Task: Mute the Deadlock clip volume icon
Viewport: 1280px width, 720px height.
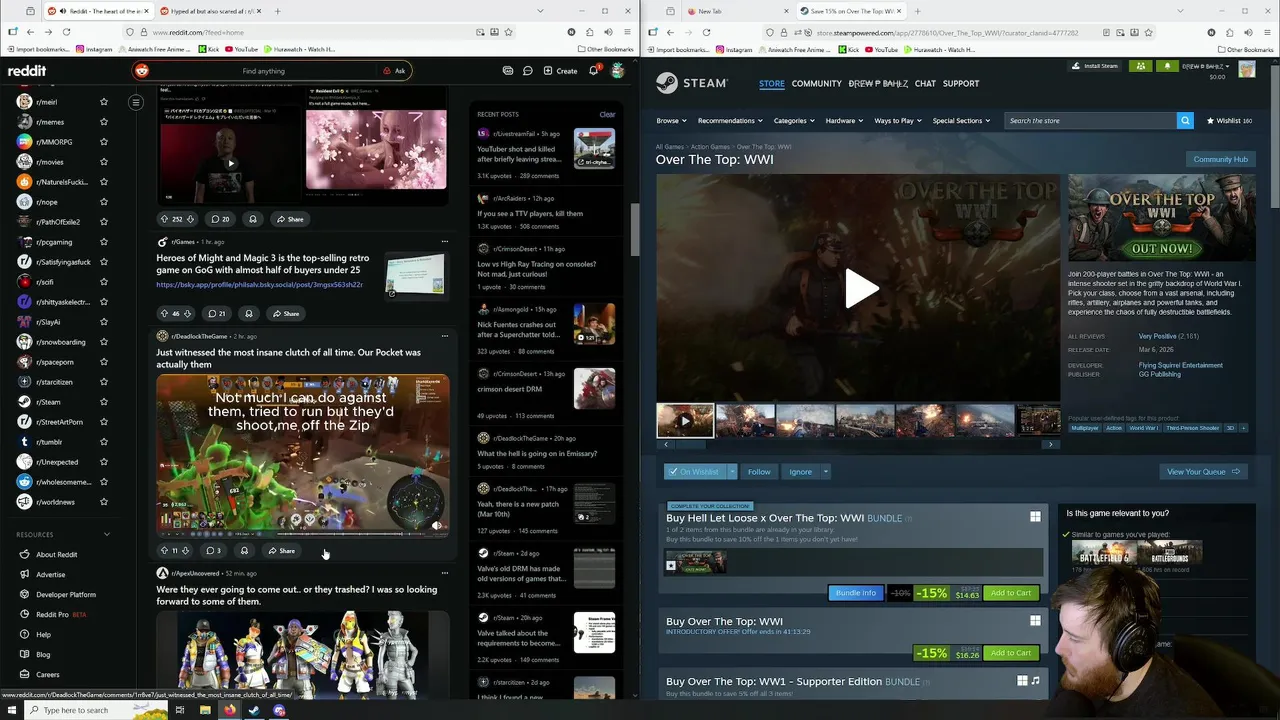Action: click(x=436, y=525)
